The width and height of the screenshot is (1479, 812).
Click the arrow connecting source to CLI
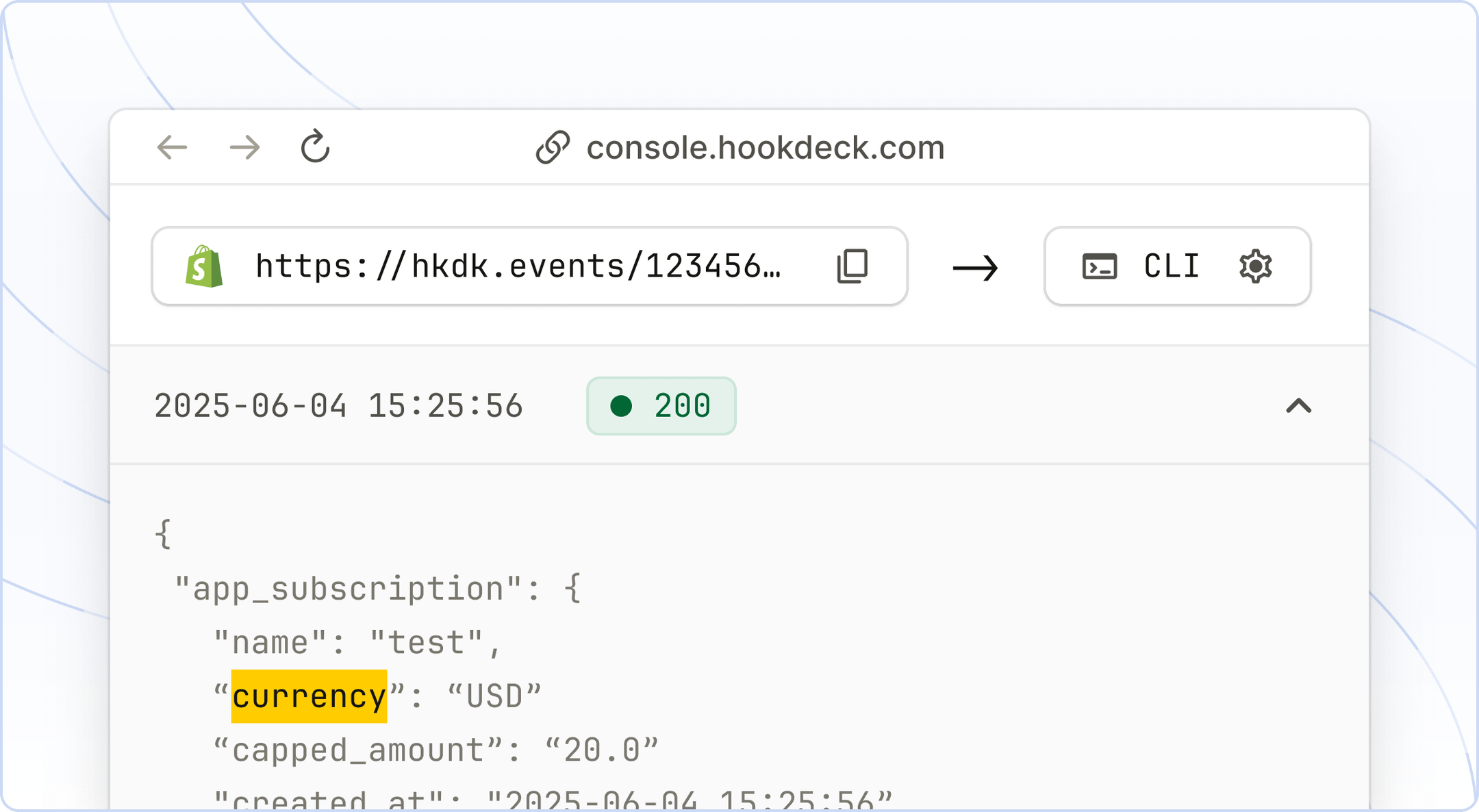pos(975,267)
